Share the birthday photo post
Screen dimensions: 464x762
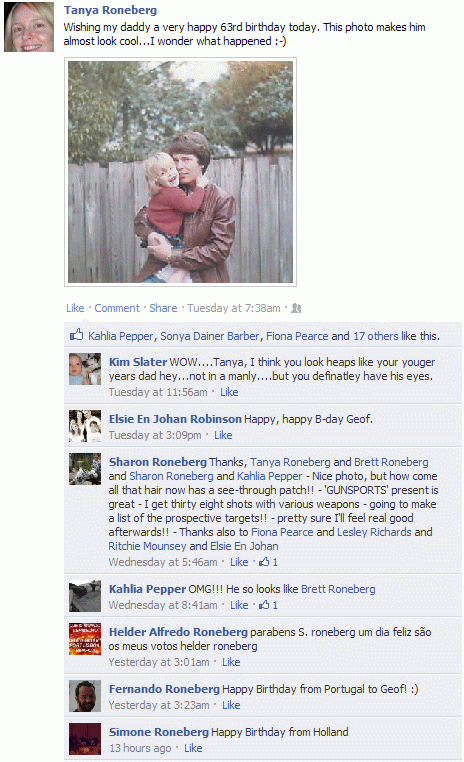coord(163,308)
